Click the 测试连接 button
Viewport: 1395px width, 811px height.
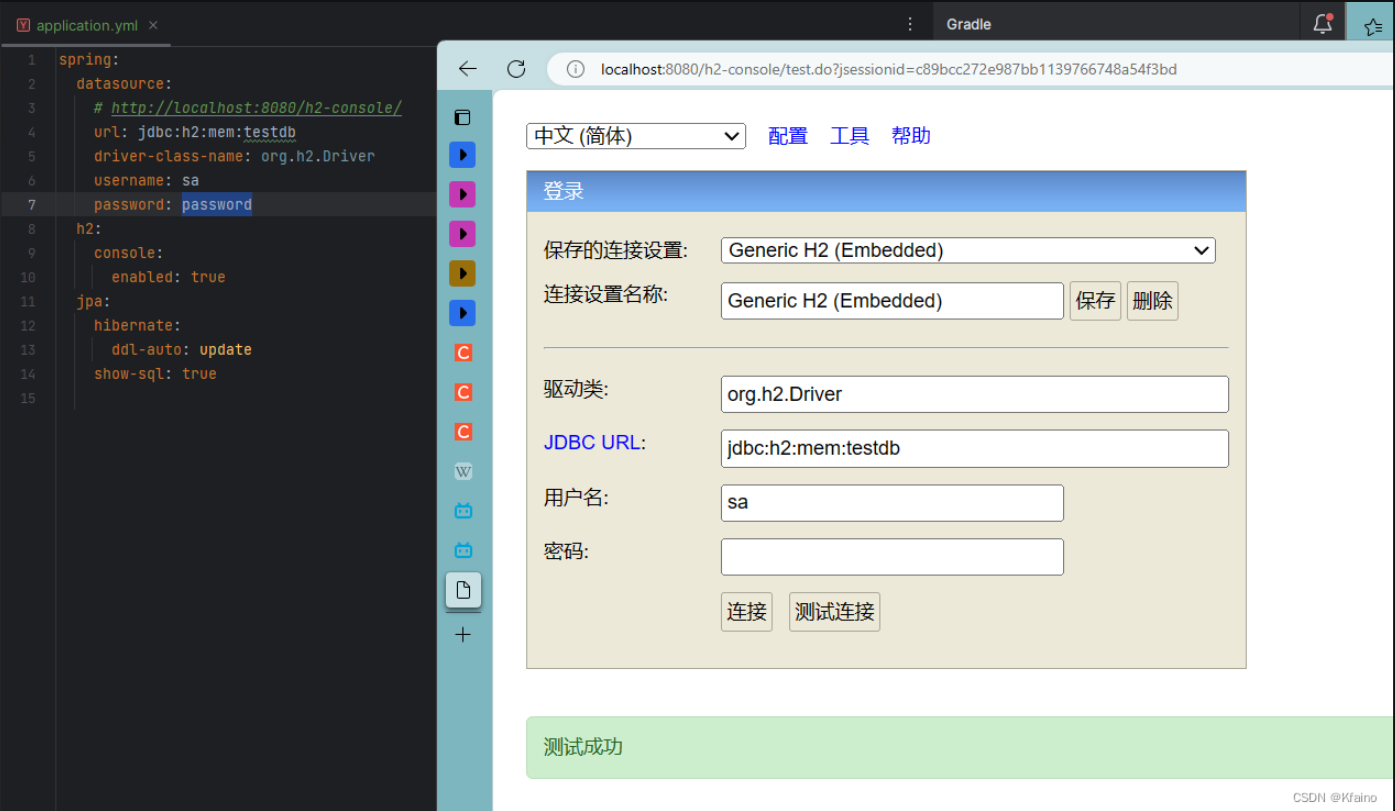tap(835, 611)
